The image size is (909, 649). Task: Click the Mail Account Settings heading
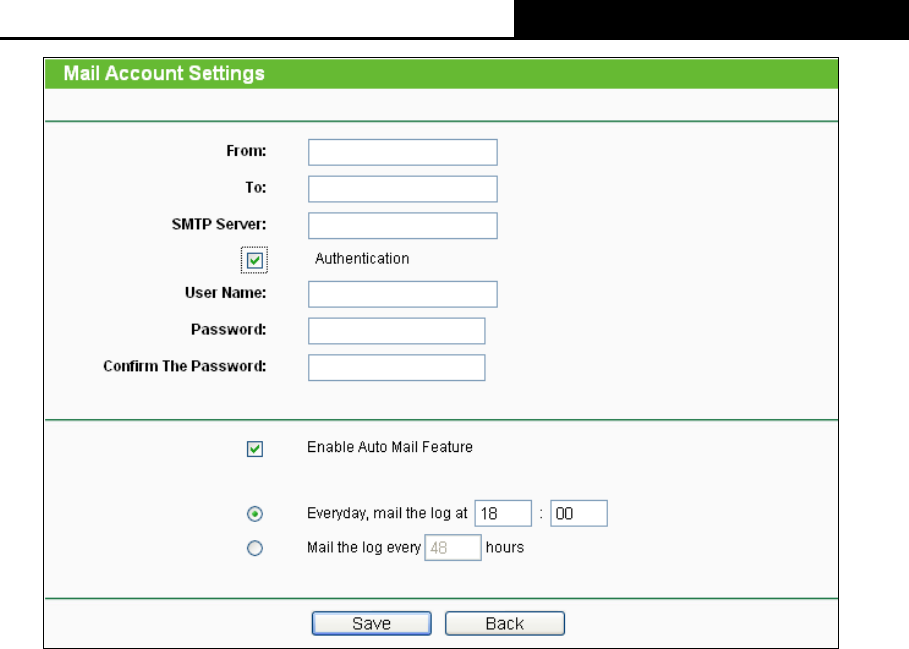pyautogui.click(x=164, y=74)
